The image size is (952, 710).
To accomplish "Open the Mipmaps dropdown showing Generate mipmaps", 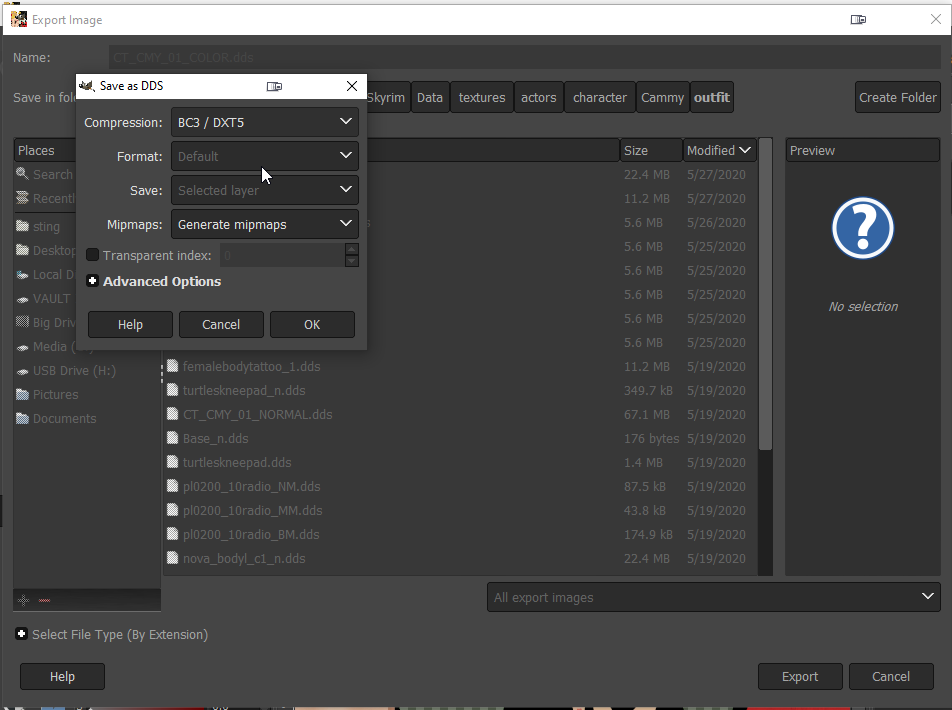I will point(265,224).
